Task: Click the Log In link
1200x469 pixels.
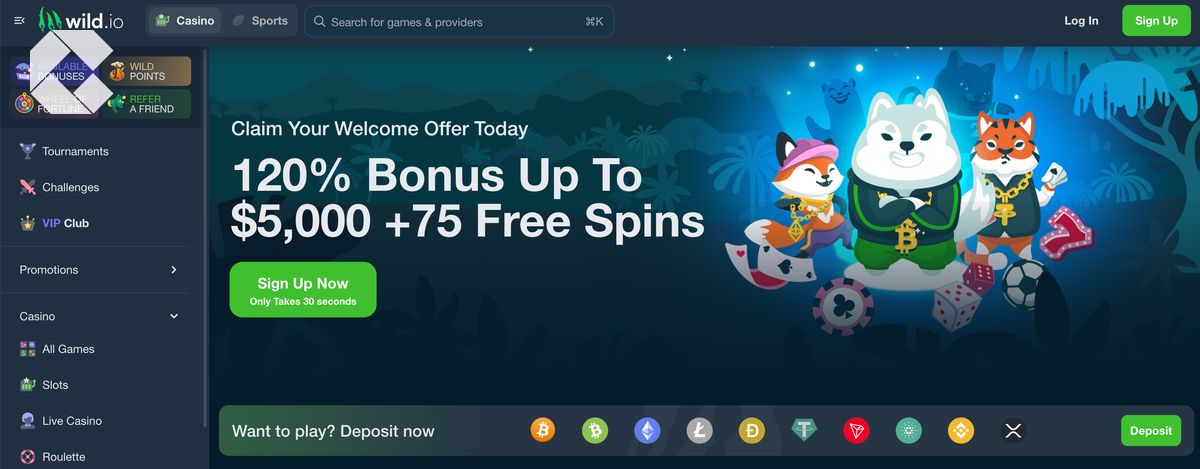Action: (1081, 21)
